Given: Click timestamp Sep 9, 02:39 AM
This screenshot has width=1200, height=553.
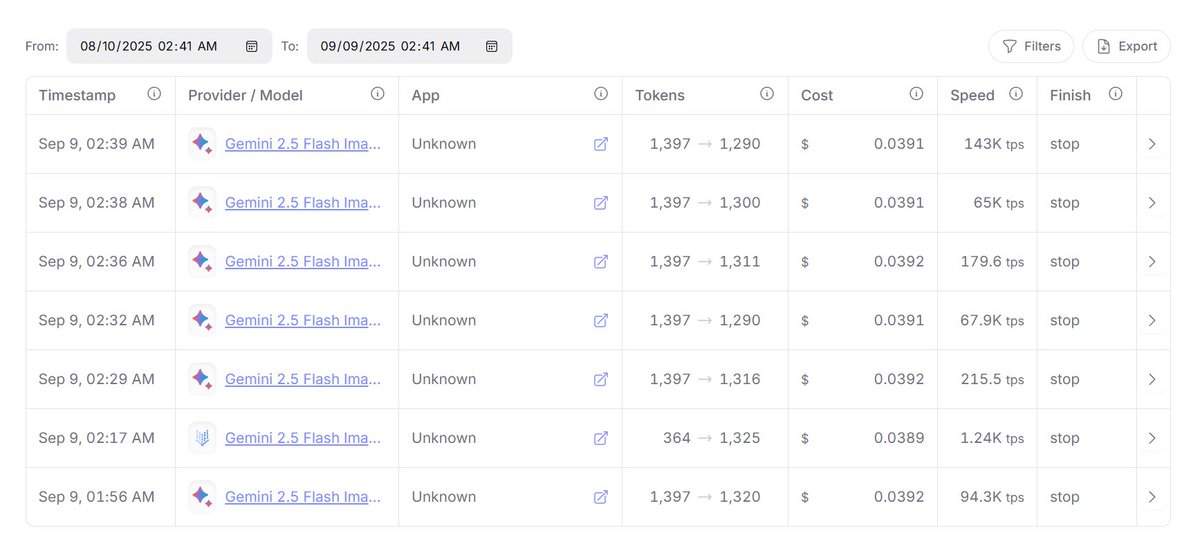Looking at the screenshot, I should click(97, 144).
